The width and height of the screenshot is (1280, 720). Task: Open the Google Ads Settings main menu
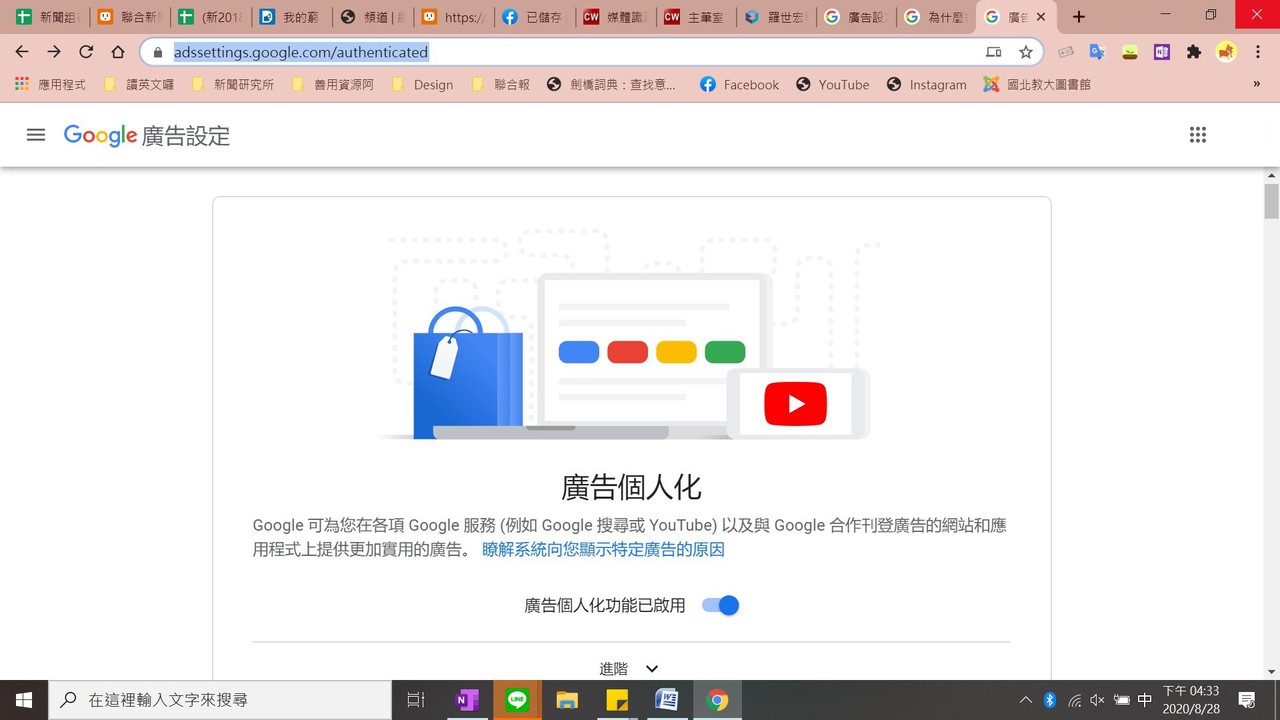tap(36, 135)
